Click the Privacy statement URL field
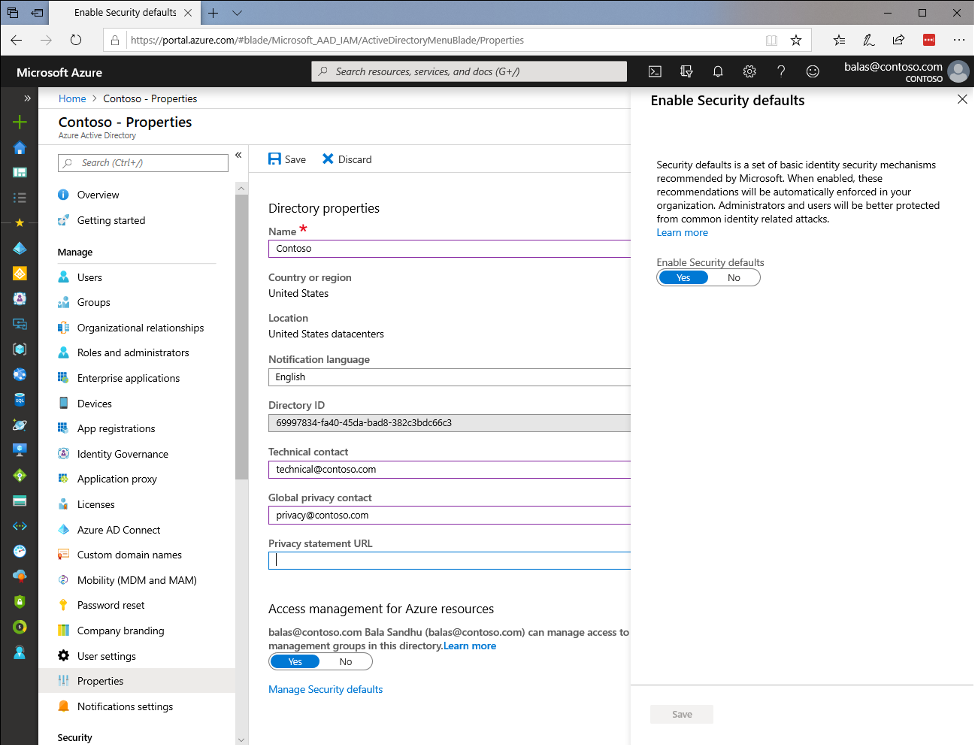The height and width of the screenshot is (745, 974). coord(449,561)
